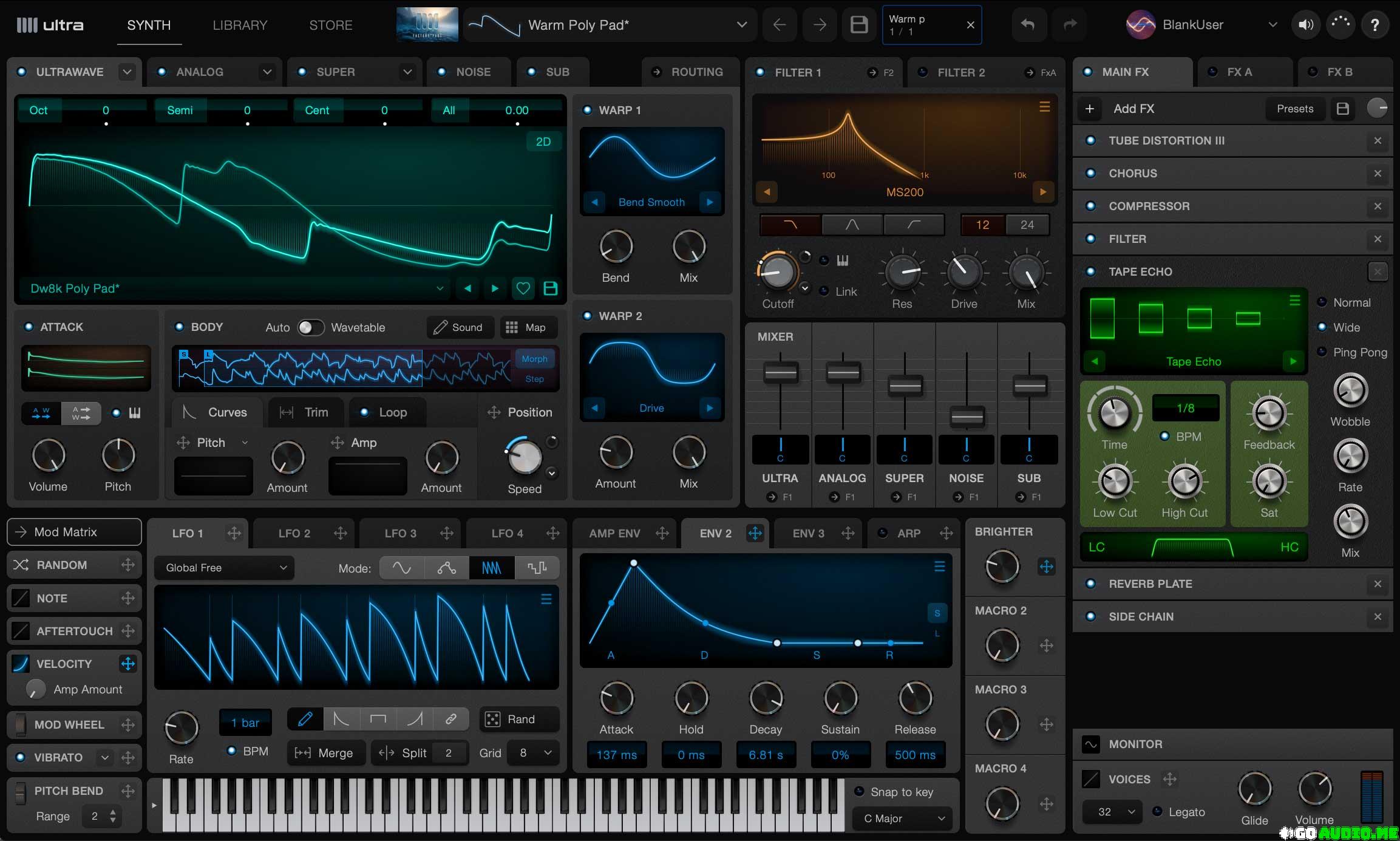Click the Add FX plus icon
The image size is (1400, 841).
pos(1090,109)
